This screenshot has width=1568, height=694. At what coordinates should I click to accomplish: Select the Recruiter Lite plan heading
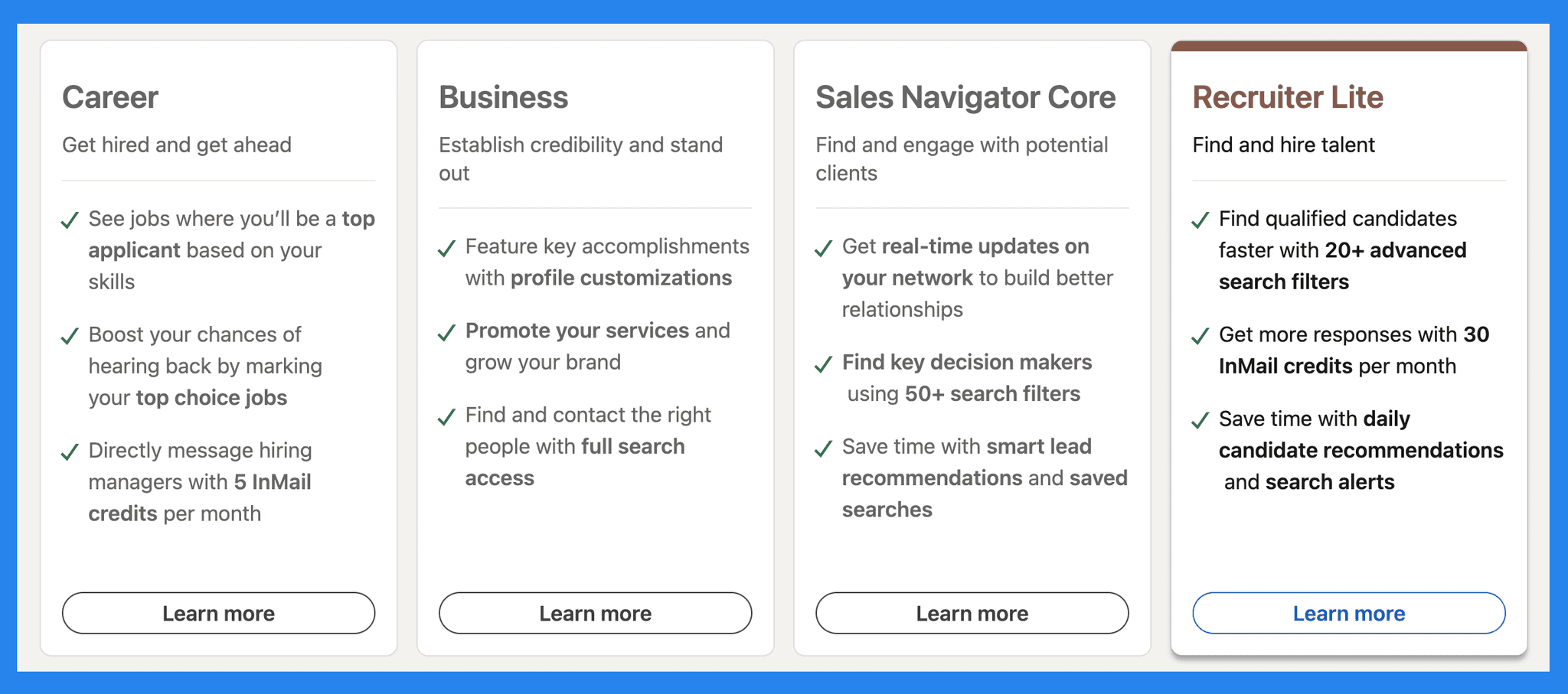[1288, 97]
